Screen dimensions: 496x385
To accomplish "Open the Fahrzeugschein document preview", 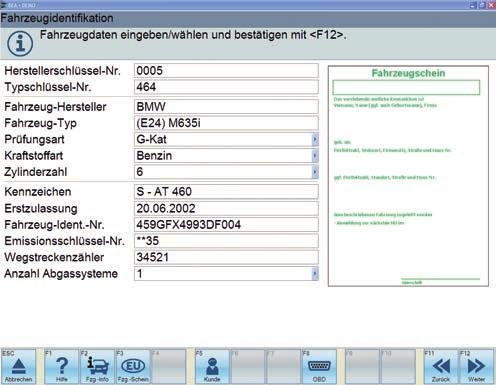I will [408, 176].
